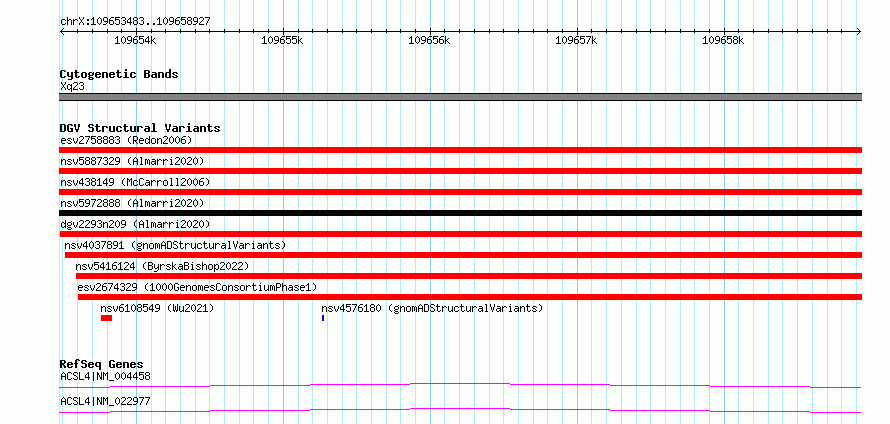Click the left arrowhead of the ruler
The height and width of the screenshot is (424, 890).
tap(62, 31)
